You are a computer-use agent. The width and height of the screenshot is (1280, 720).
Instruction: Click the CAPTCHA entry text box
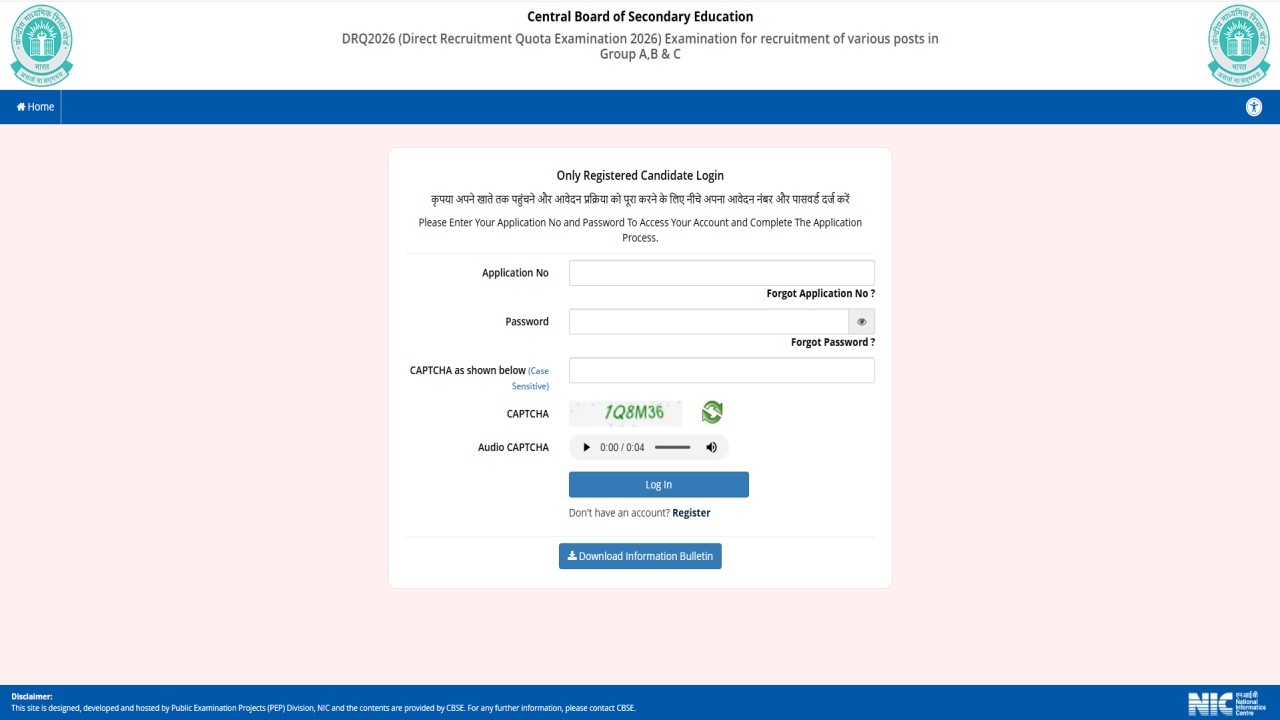(x=721, y=370)
